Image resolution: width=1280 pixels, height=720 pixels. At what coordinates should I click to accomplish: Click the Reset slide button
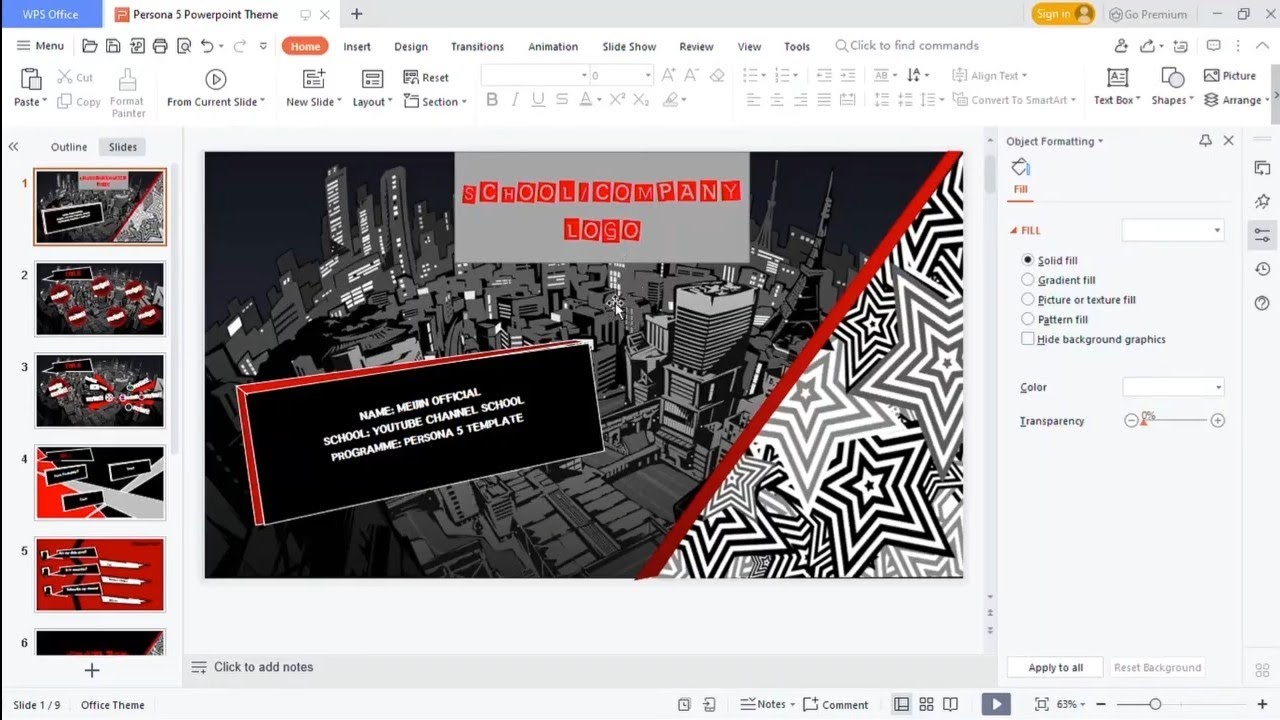pos(427,77)
